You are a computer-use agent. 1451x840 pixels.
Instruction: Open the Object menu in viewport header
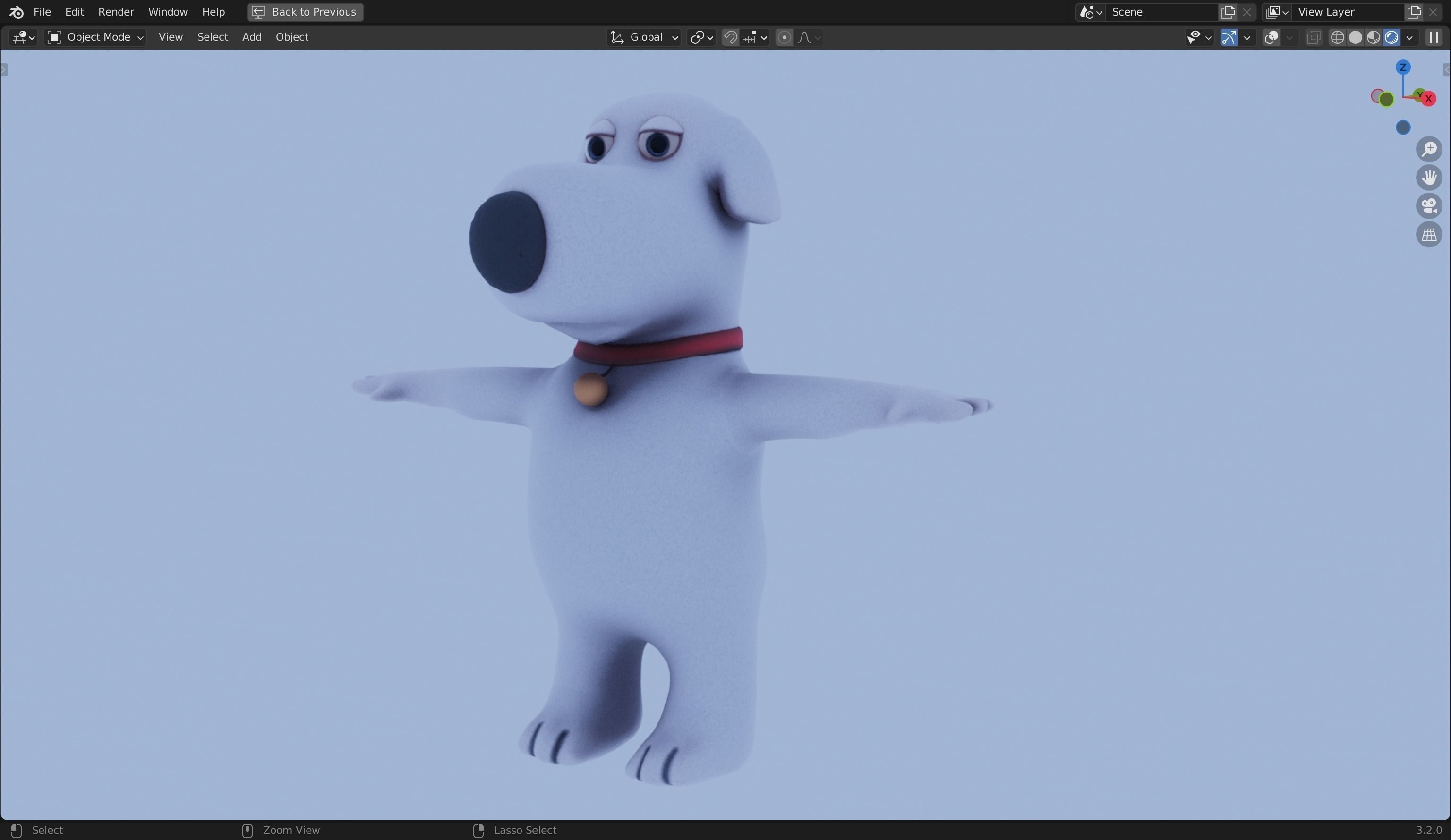click(x=292, y=37)
